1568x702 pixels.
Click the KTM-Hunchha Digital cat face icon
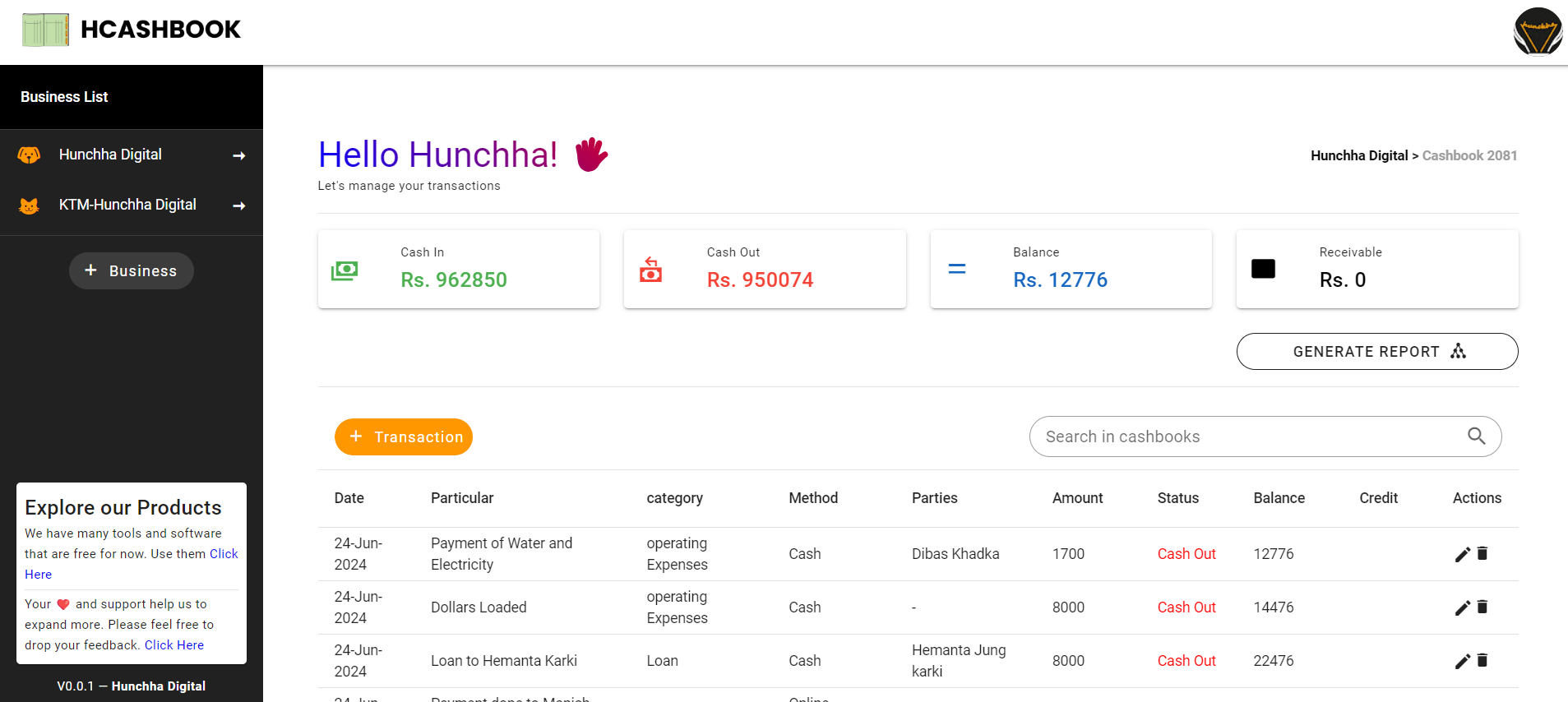[29, 206]
